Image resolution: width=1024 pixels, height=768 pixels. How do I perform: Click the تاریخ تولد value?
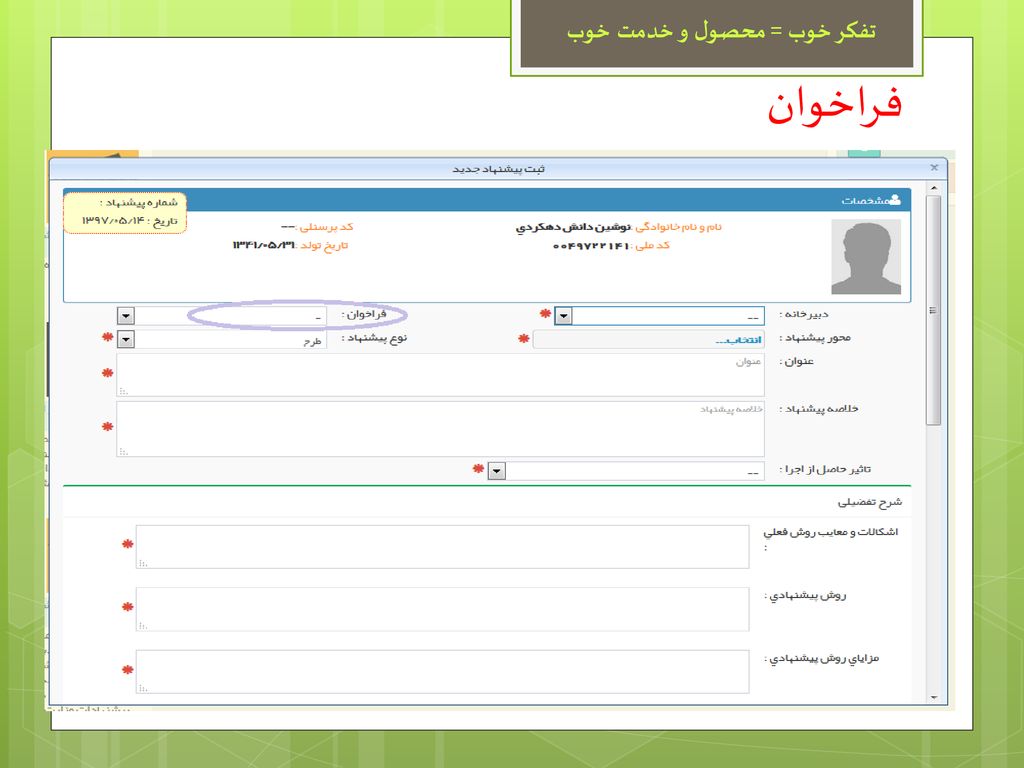click(264, 246)
